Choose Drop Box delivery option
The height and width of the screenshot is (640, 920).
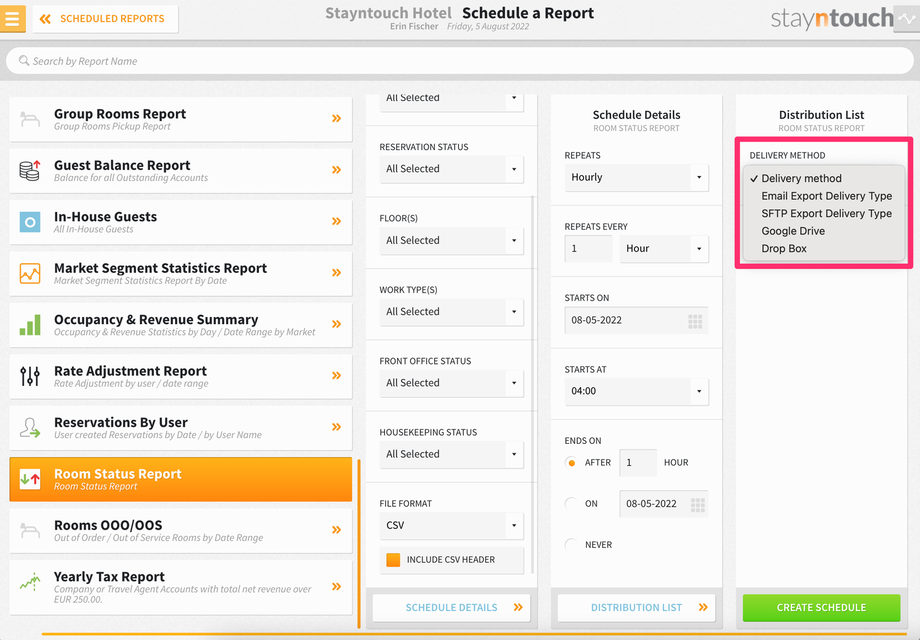(824, 249)
